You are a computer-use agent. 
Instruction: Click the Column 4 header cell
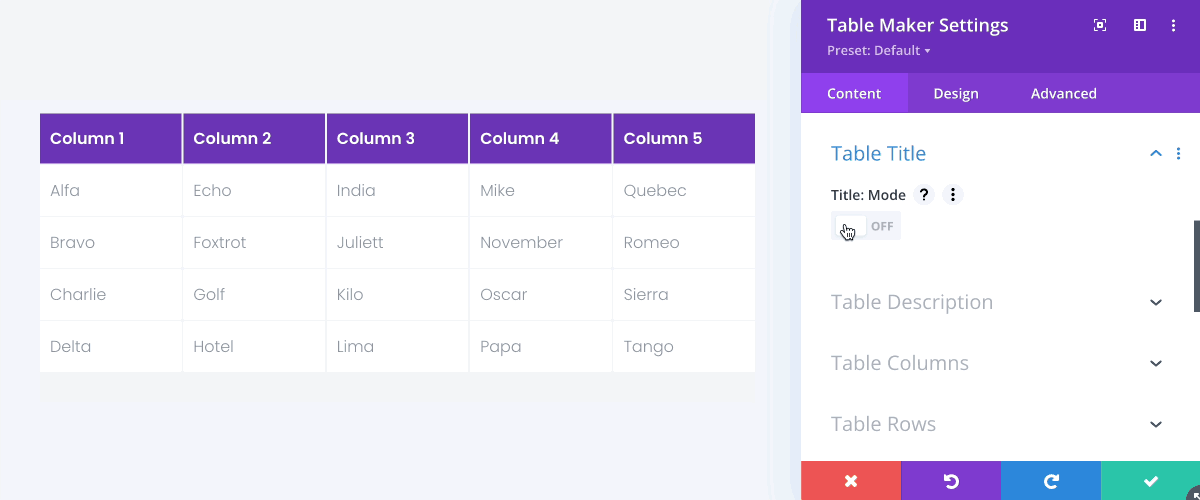(x=541, y=139)
